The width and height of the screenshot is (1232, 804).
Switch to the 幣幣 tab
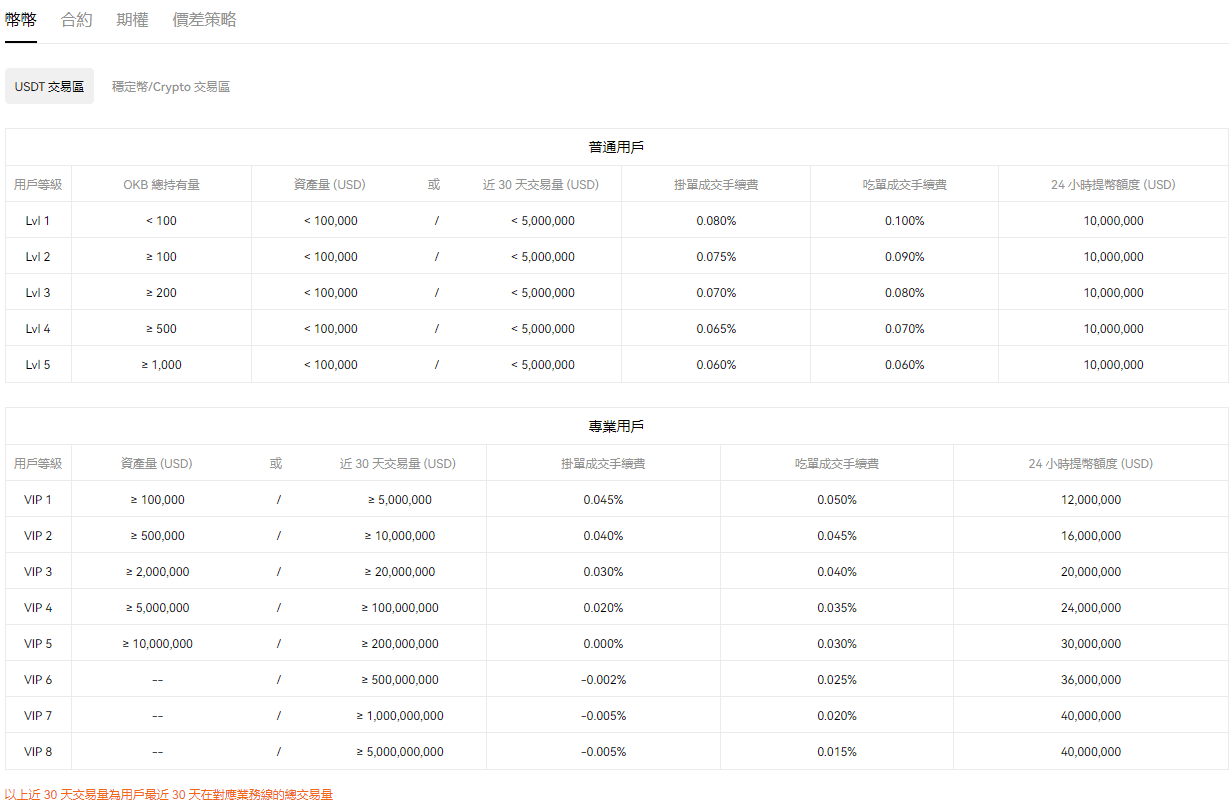[21, 20]
